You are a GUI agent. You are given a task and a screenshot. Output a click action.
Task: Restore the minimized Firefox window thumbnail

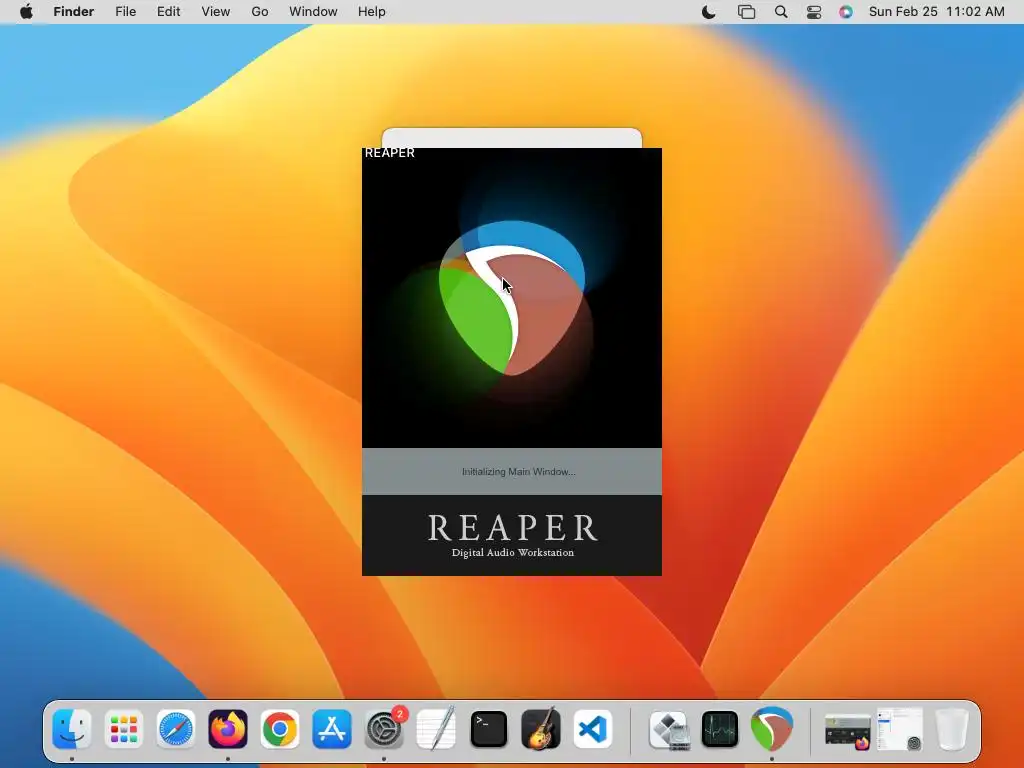click(x=848, y=730)
